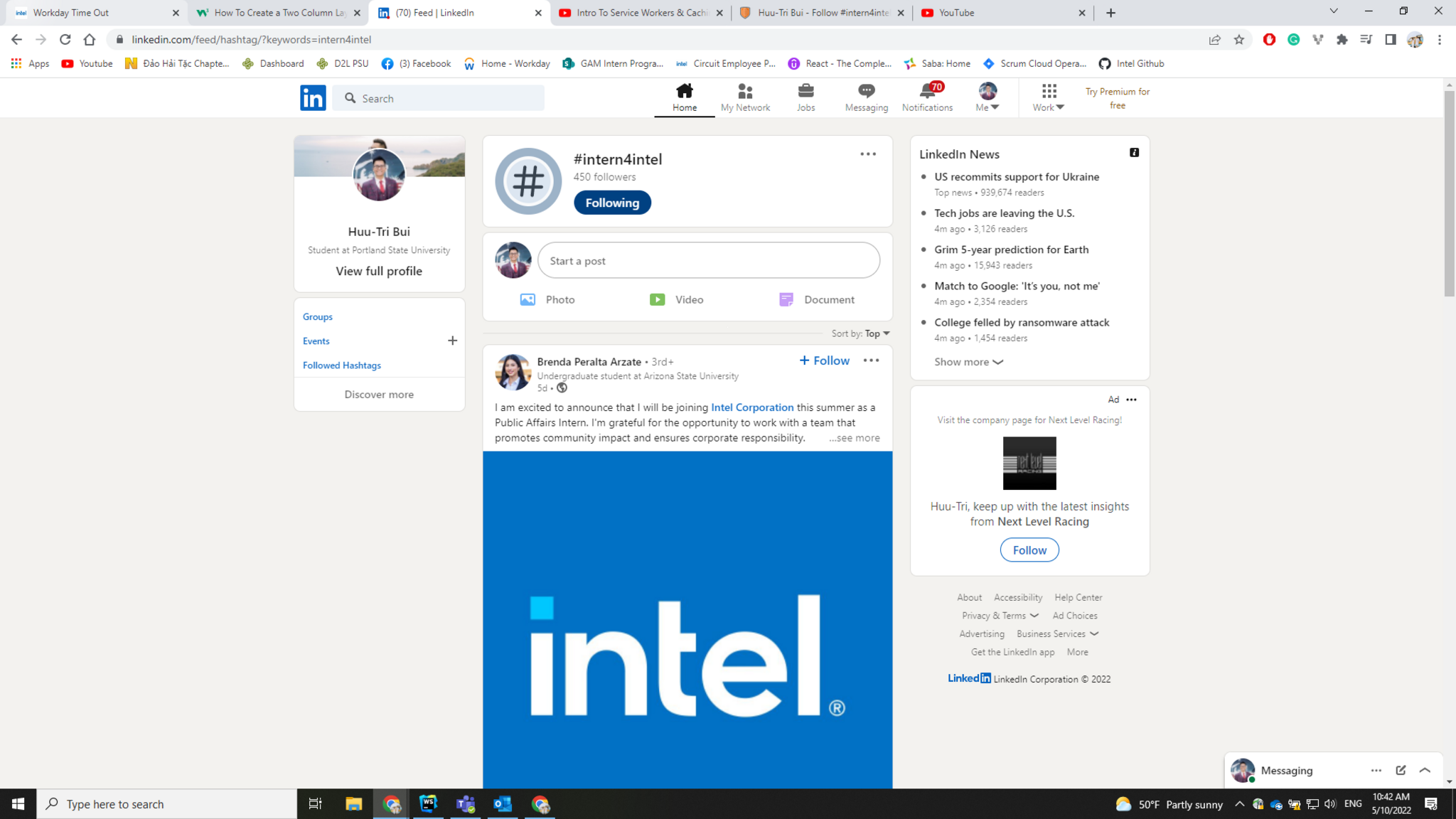The width and height of the screenshot is (1456, 819).
Task: Click the Intel Corporation link
Action: (x=752, y=407)
